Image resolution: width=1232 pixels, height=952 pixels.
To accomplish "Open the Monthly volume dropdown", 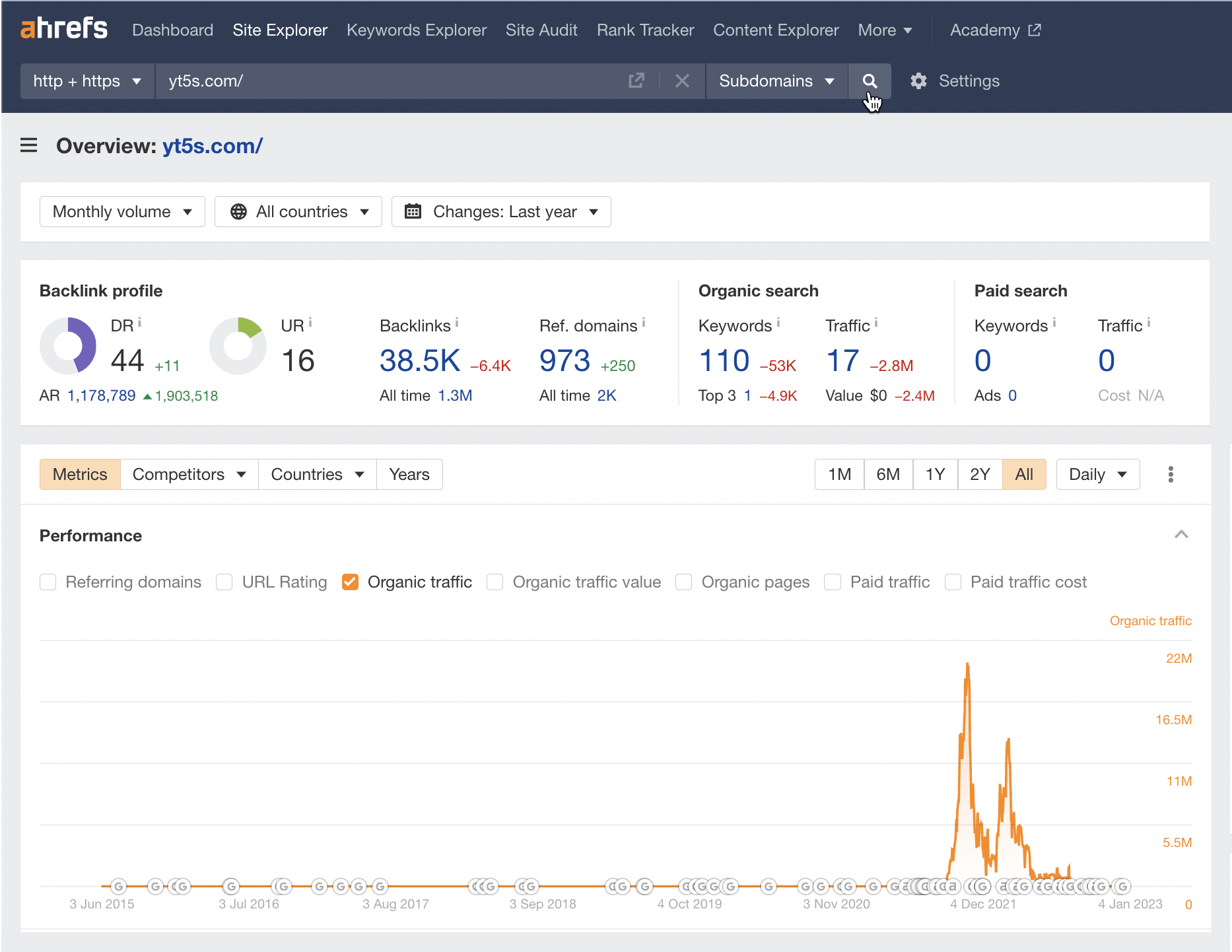I will 121,211.
